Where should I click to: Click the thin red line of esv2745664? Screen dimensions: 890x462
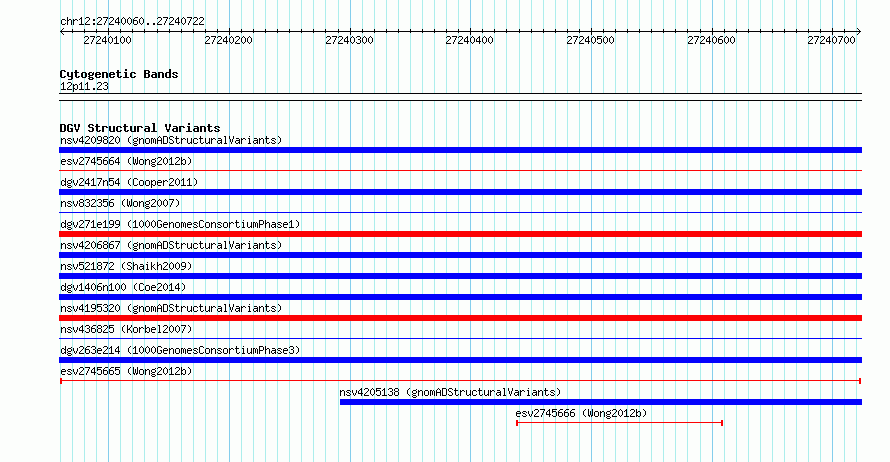point(460,170)
